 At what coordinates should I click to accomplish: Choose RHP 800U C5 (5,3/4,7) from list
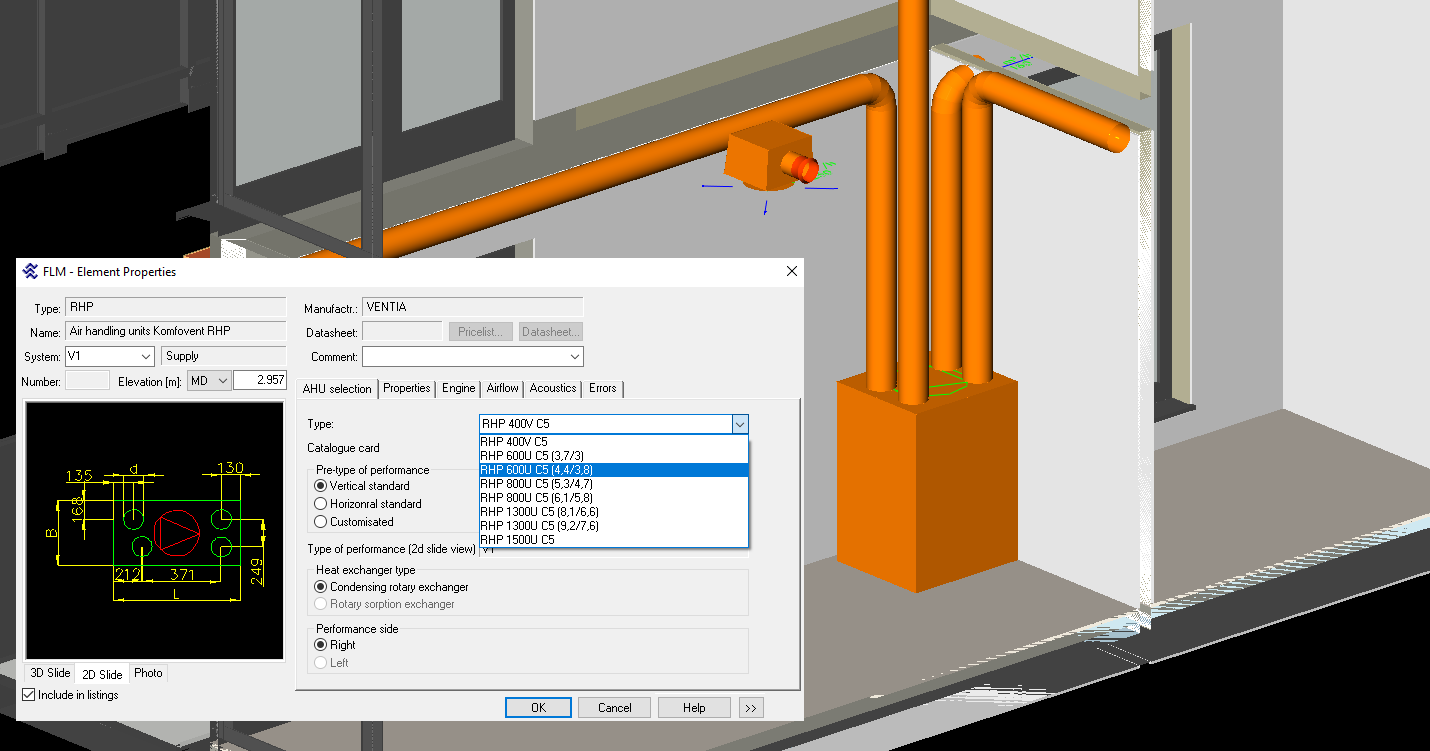(535, 484)
